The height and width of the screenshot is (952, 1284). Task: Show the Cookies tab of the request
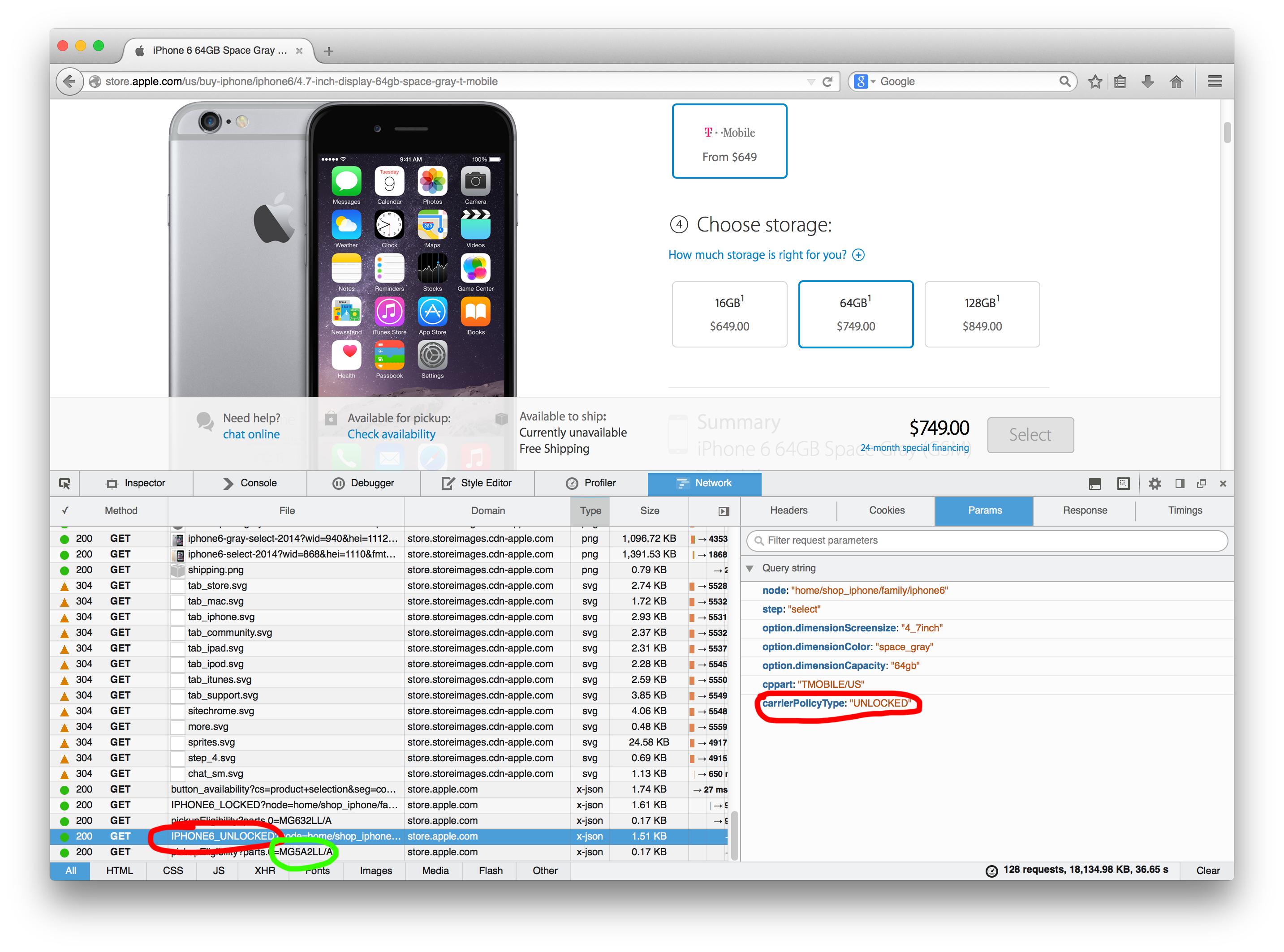coord(886,510)
